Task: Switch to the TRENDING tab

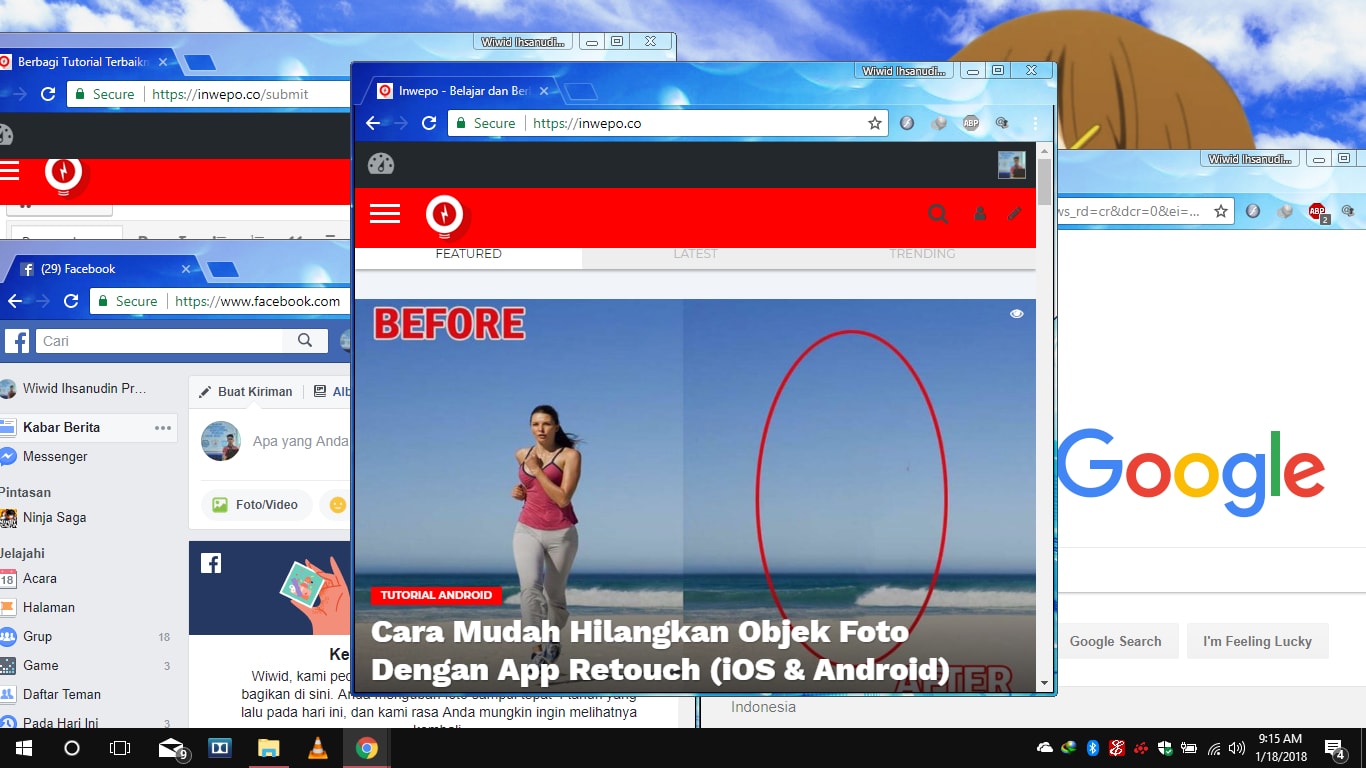Action: pyautogui.click(x=922, y=254)
